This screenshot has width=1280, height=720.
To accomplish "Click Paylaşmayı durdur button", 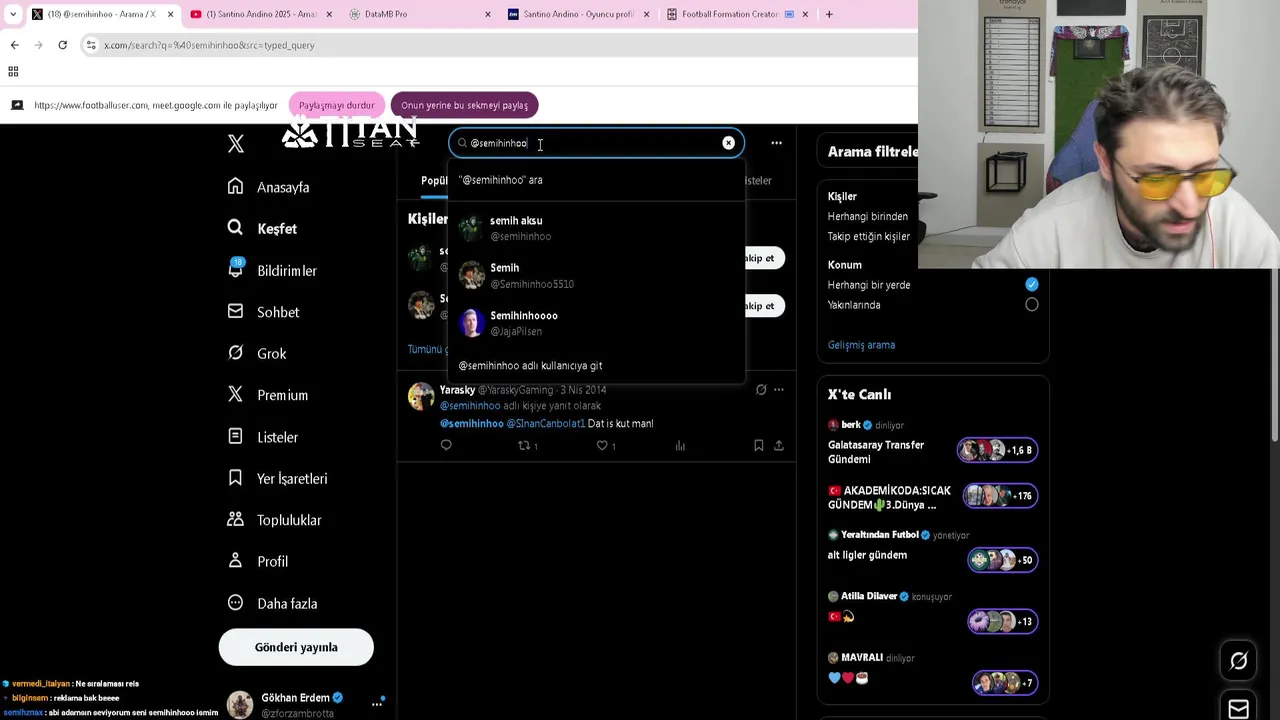I will click(336, 105).
